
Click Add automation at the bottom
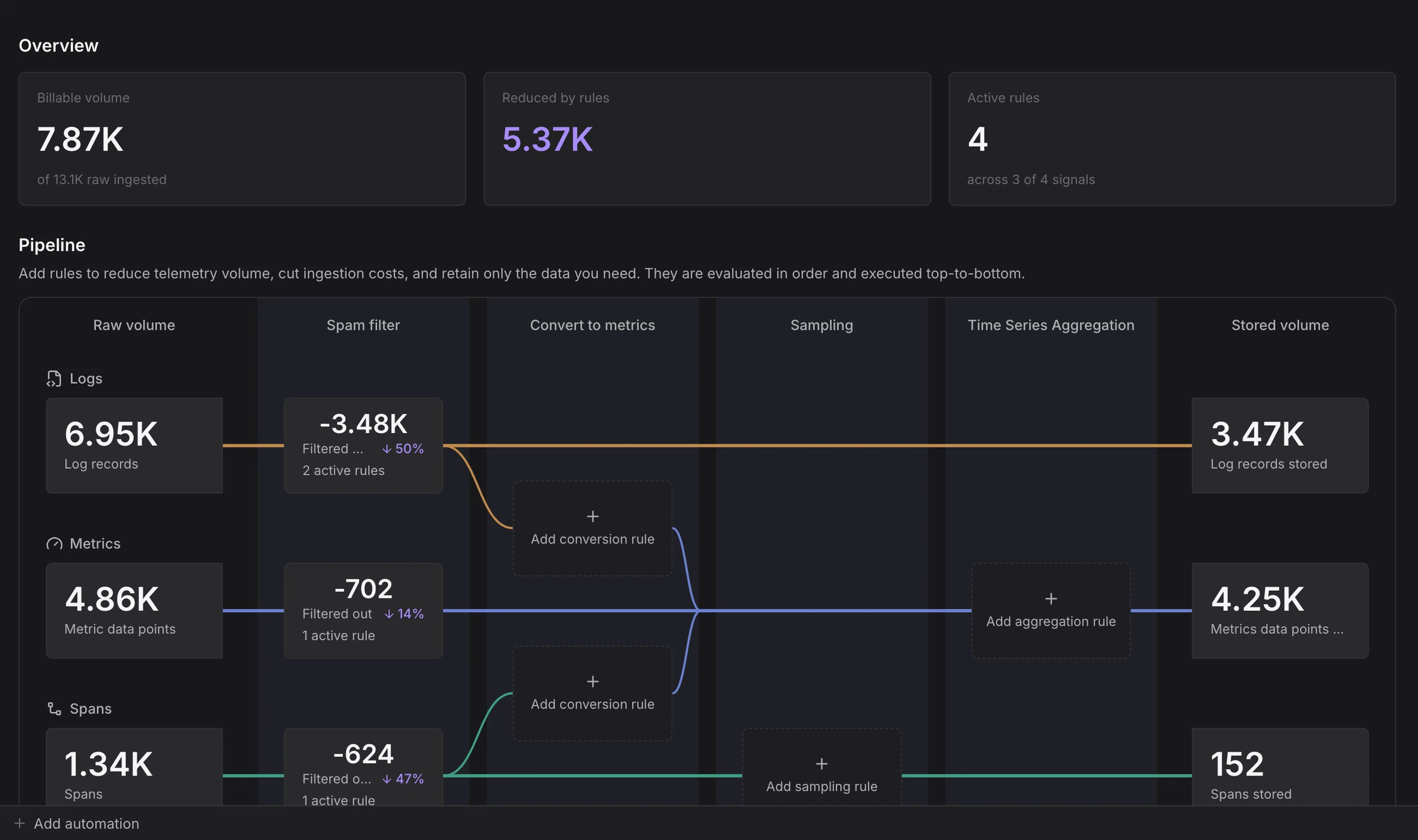tap(77, 823)
